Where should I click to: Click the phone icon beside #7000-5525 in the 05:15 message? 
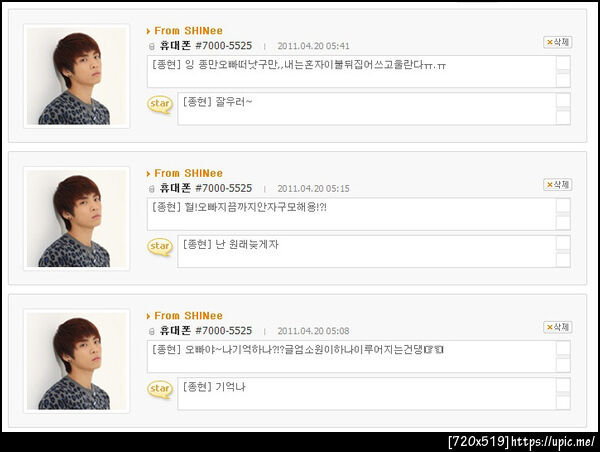coord(152,189)
